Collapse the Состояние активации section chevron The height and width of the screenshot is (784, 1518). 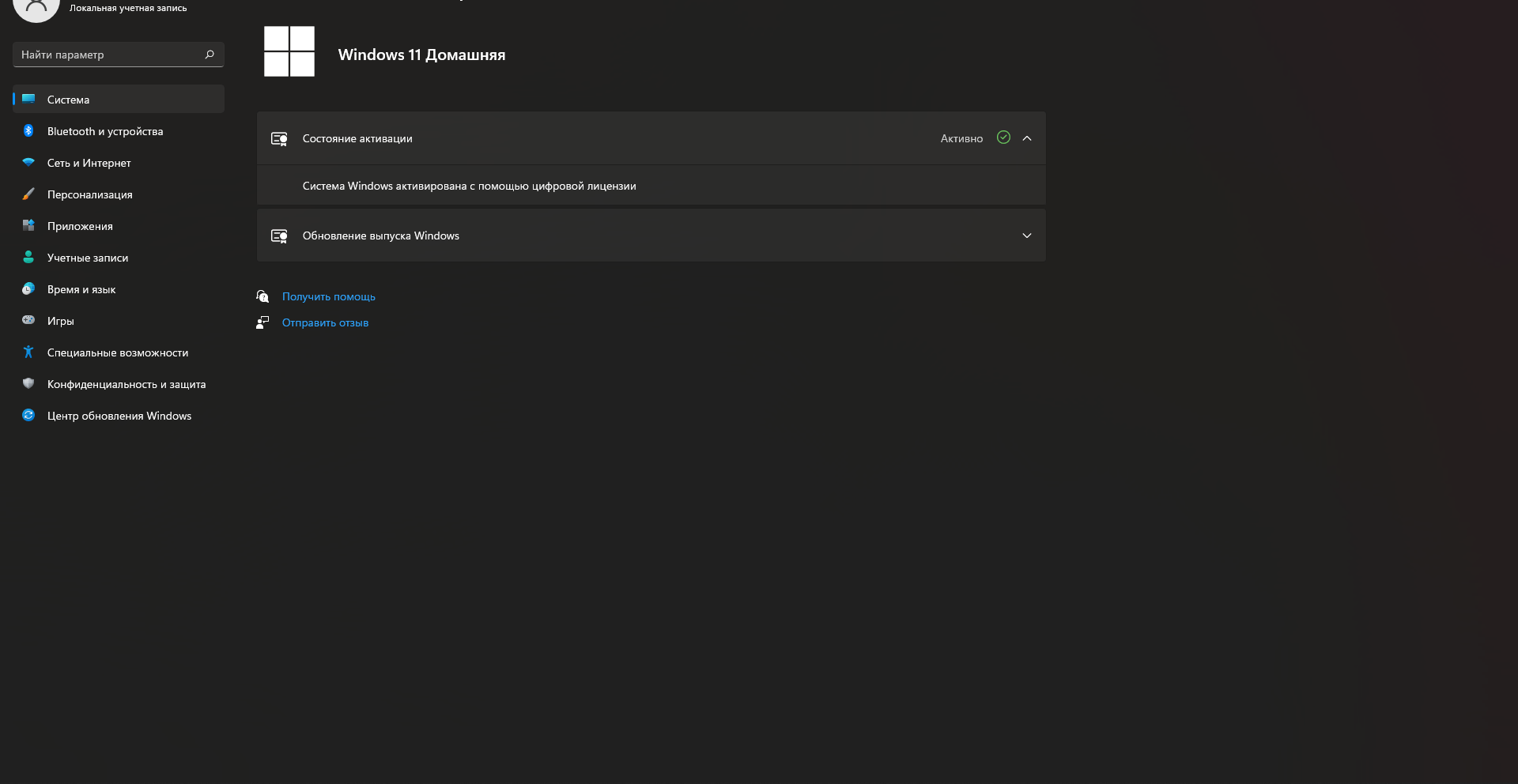(x=1027, y=138)
